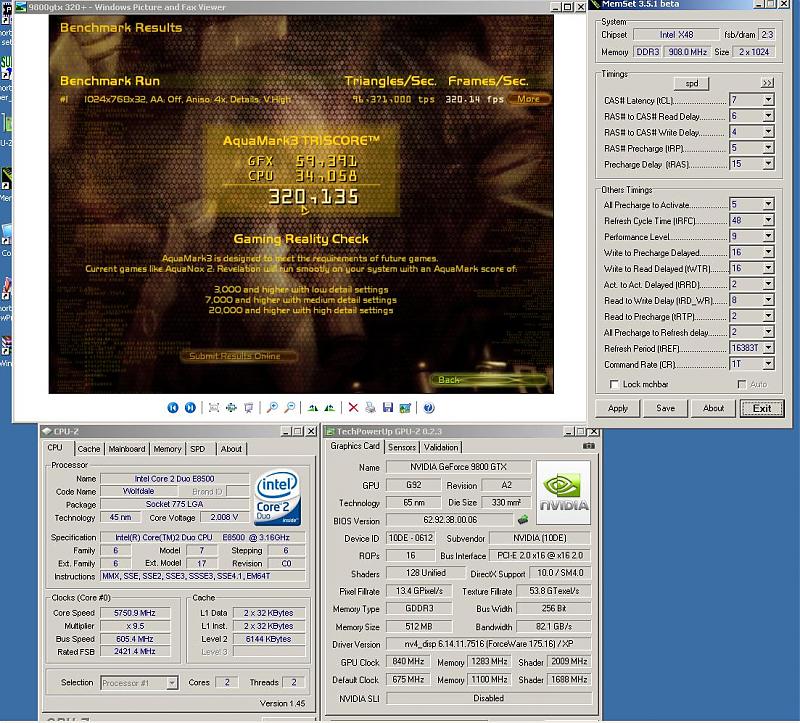Click the Apply button in MemSet
This screenshot has width=800, height=723.
pyautogui.click(x=617, y=408)
